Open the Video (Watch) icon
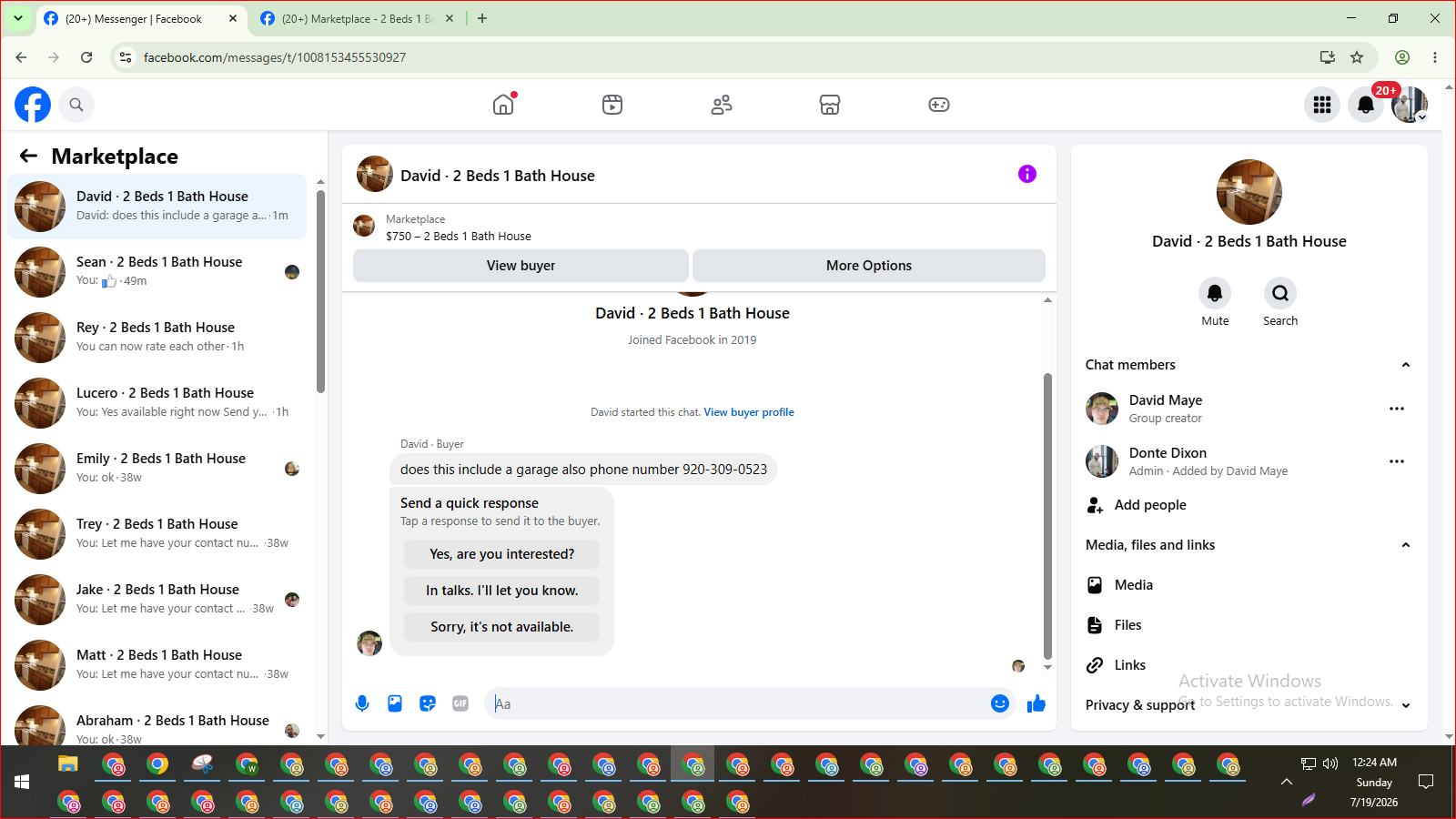Image resolution: width=1456 pixels, height=819 pixels. point(612,105)
